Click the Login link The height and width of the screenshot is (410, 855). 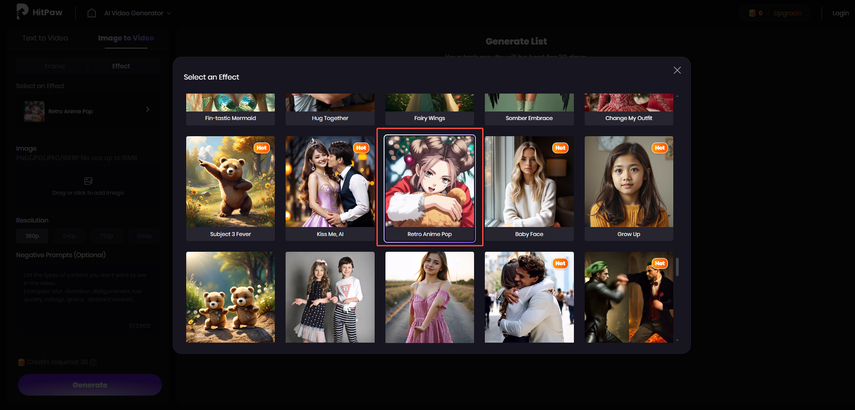click(x=840, y=13)
